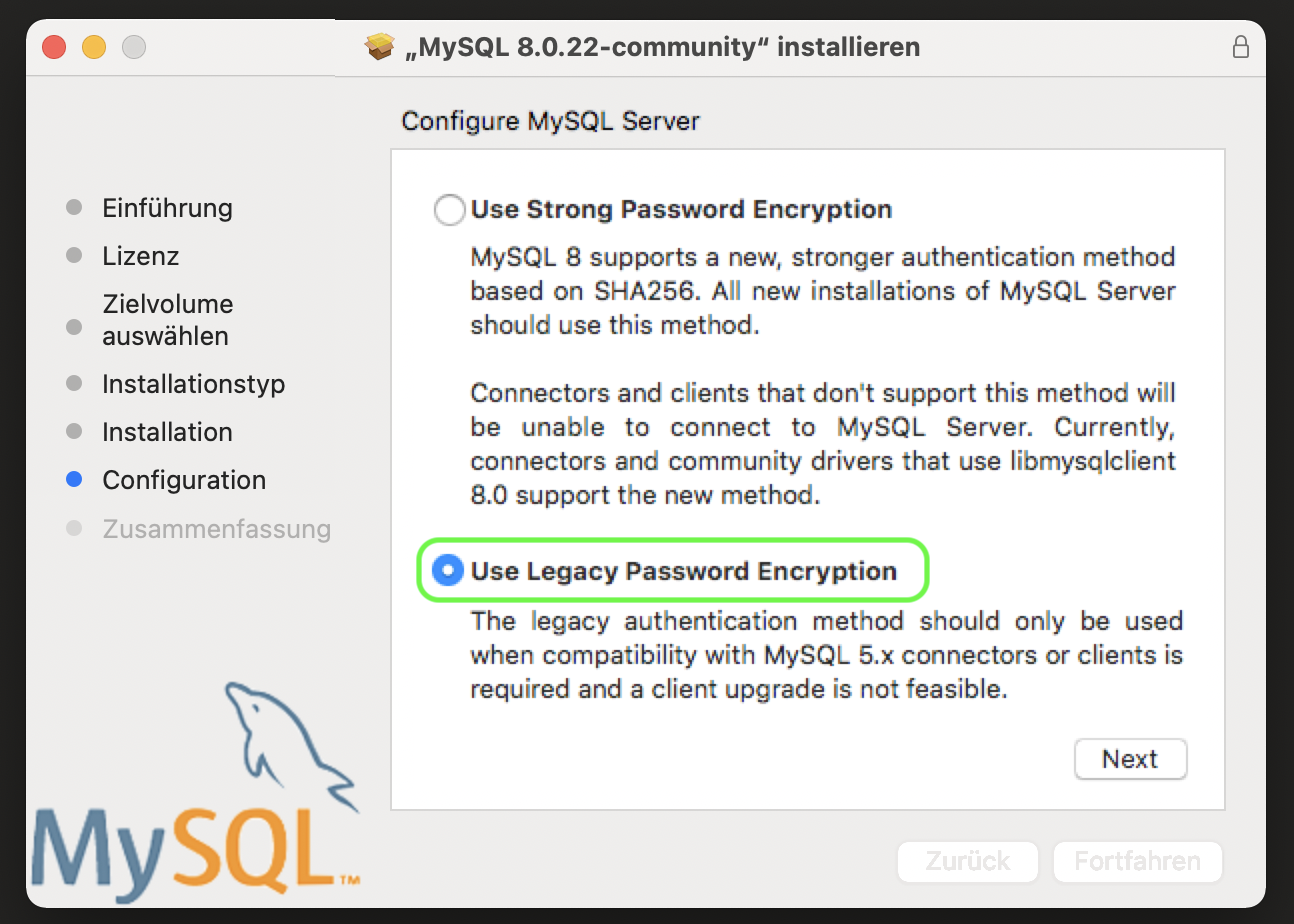Screen dimensions: 1294x924
Task: Select Use Strong Password Encryption
Action: pos(449,210)
